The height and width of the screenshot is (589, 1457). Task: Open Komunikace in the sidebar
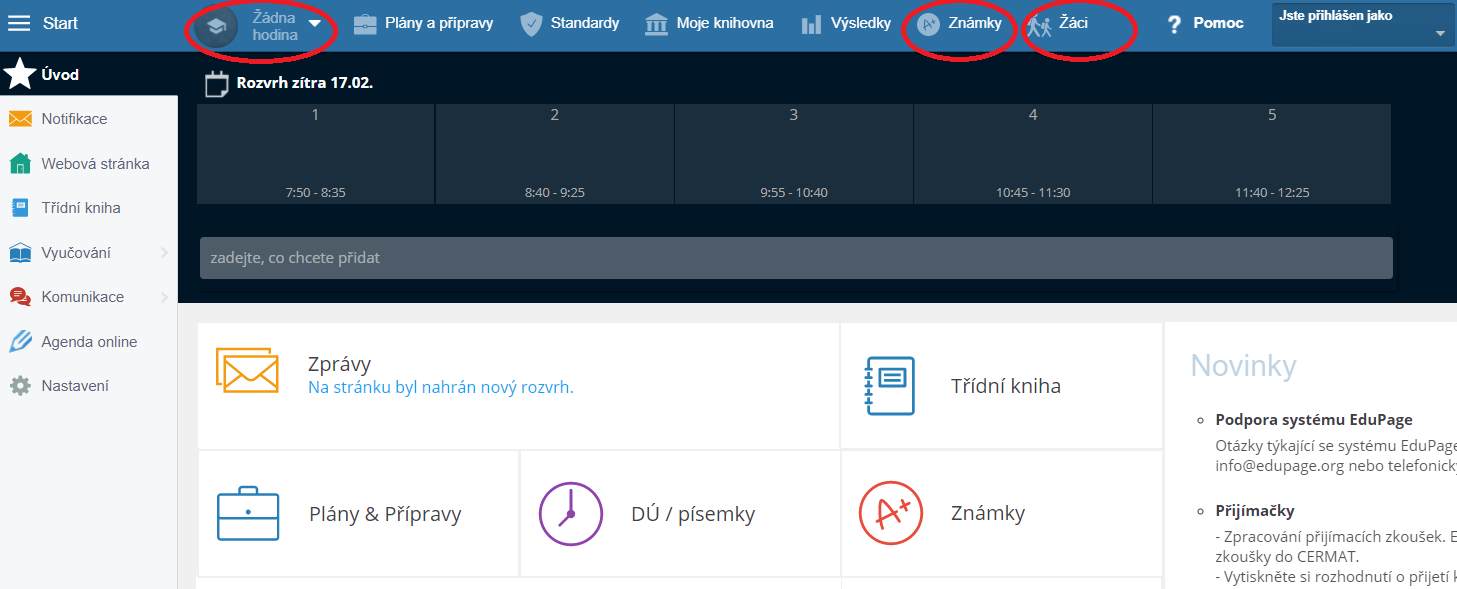(x=83, y=297)
